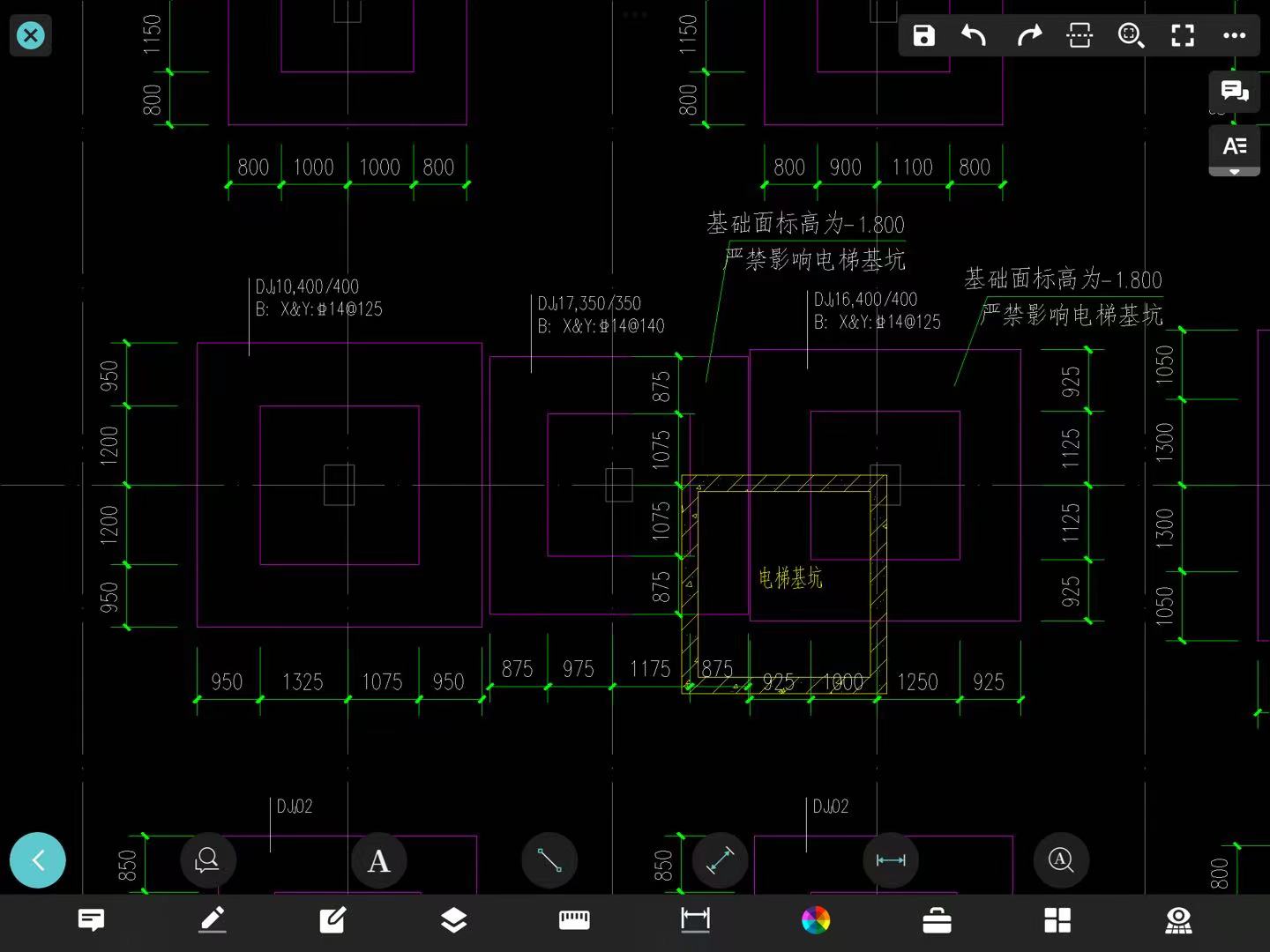Activate the dashed-rectangle capture tool

click(x=1079, y=35)
